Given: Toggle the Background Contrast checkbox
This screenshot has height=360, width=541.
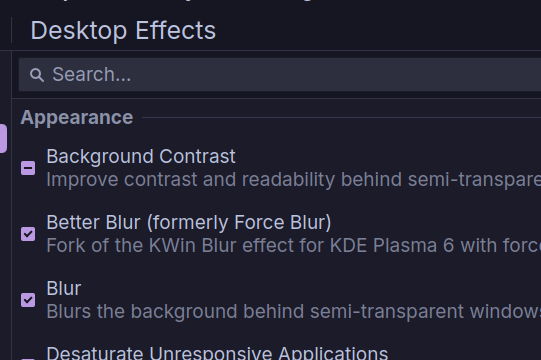Looking at the screenshot, I should tap(28, 168).
